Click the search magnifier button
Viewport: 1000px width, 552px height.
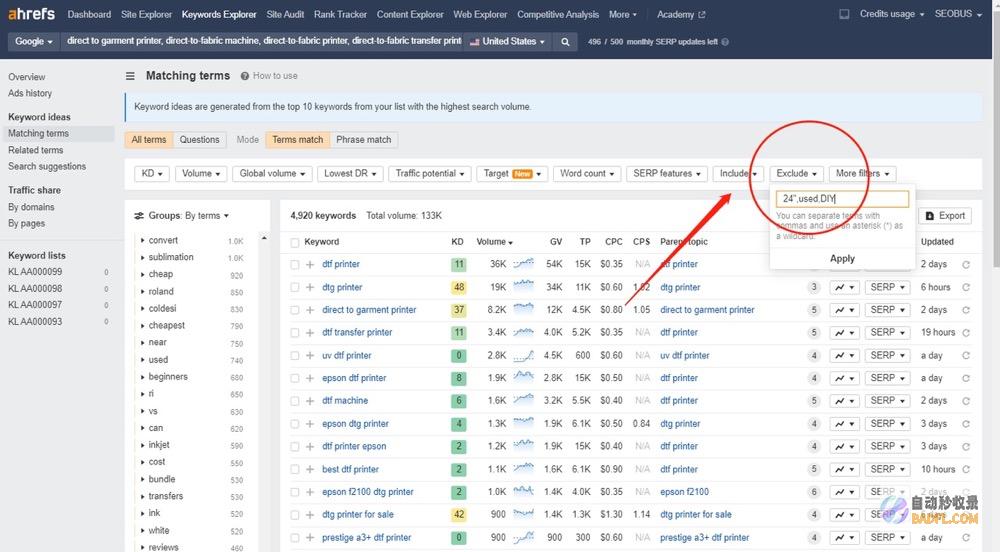coord(565,41)
